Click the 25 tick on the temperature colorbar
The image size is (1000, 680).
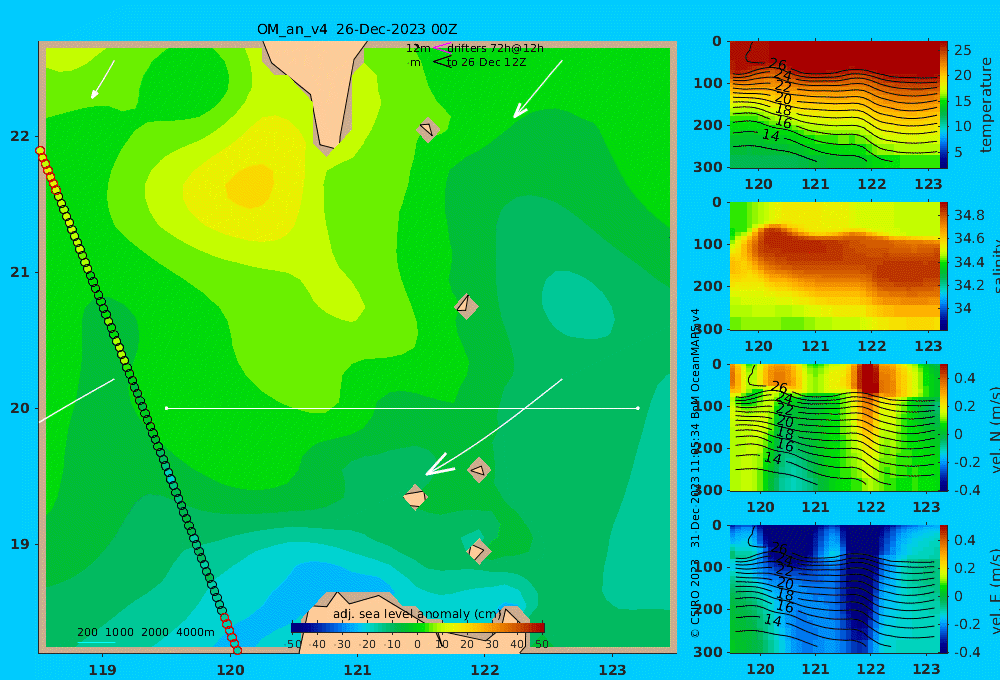tap(963, 50)
